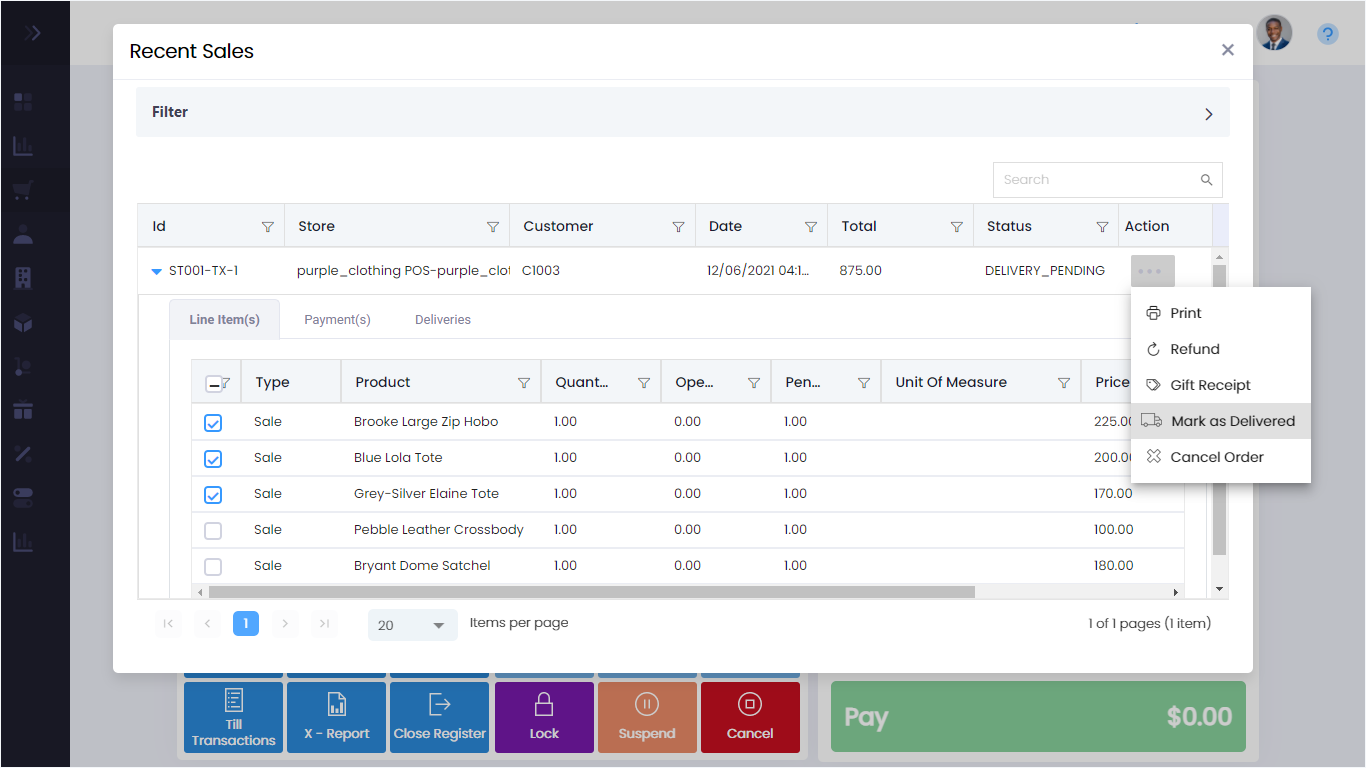
Task: Go to page 1 button
Action: [246, 624]
